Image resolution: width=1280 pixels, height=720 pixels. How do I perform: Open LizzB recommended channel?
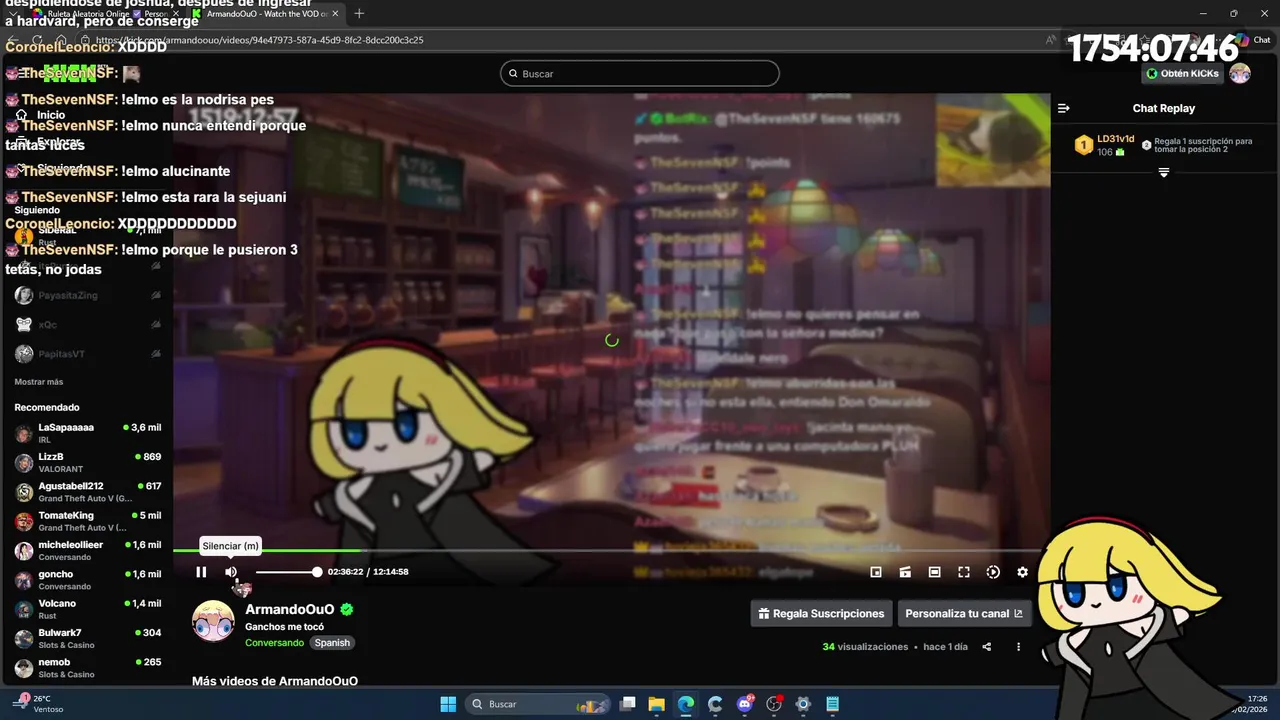coord(87,462)
